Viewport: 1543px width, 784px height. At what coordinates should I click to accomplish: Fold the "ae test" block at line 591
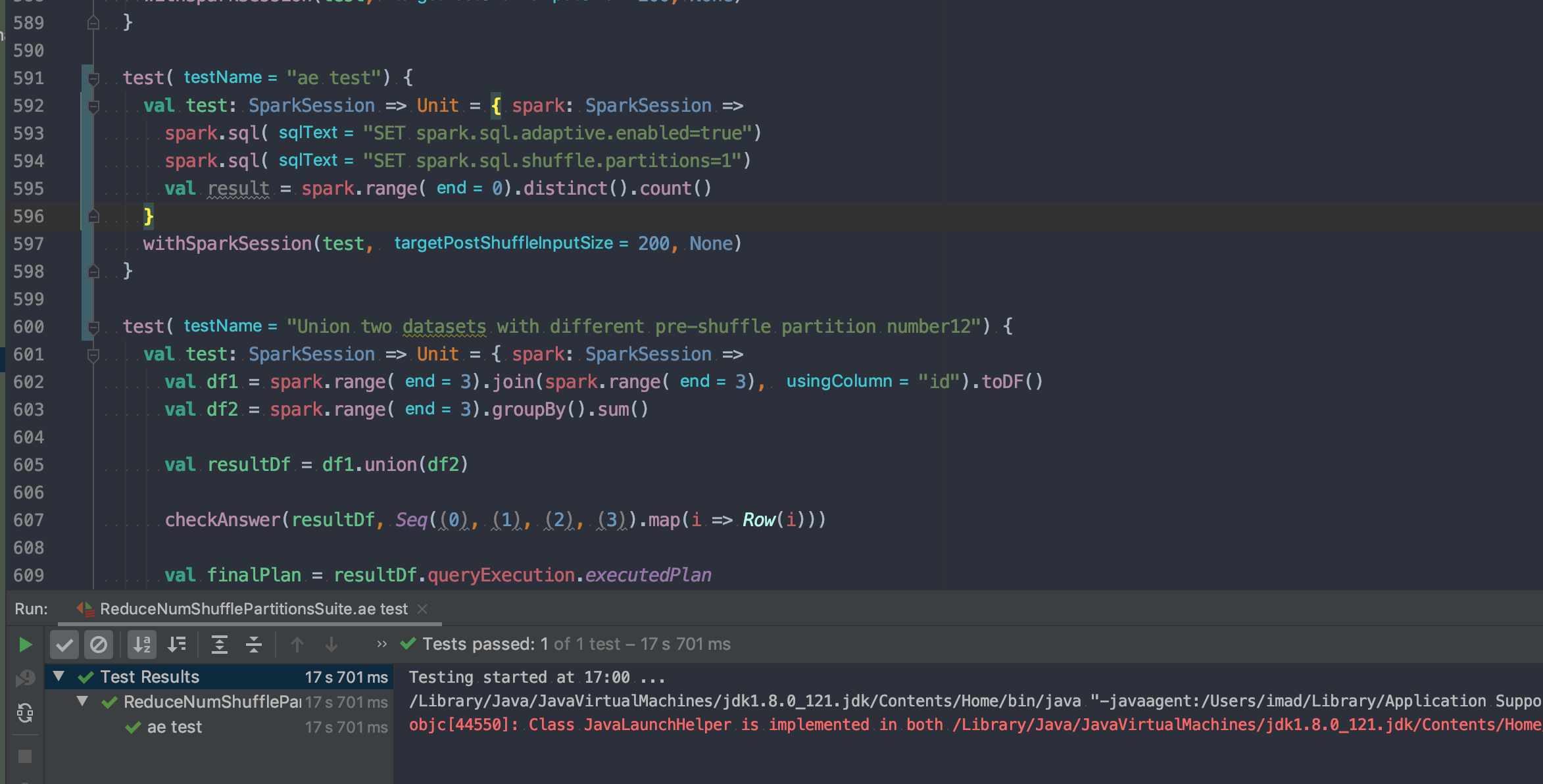[93, 79]
